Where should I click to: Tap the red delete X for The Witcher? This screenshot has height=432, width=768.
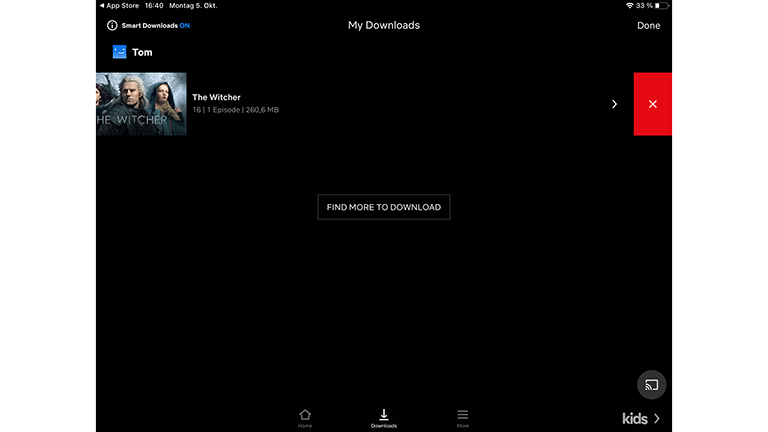coord(652,104)
